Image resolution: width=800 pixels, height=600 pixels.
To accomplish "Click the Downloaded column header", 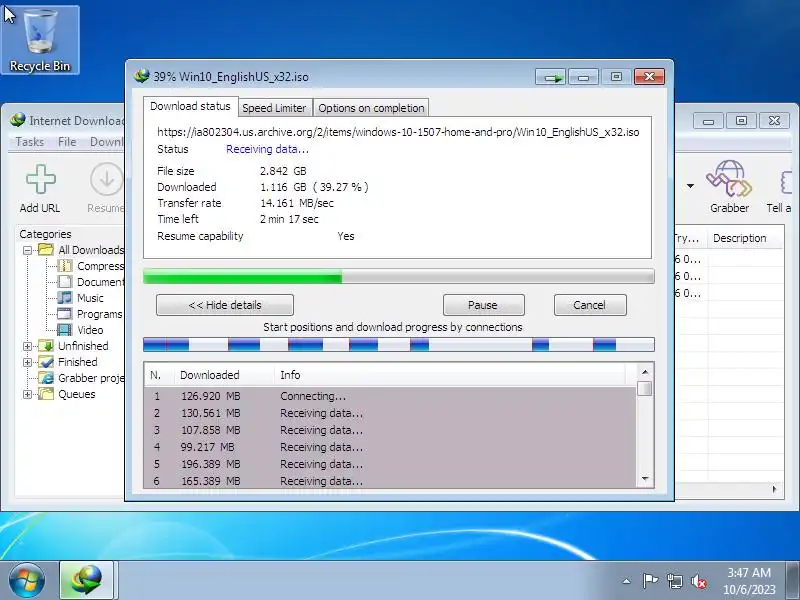I will point(224,375).
